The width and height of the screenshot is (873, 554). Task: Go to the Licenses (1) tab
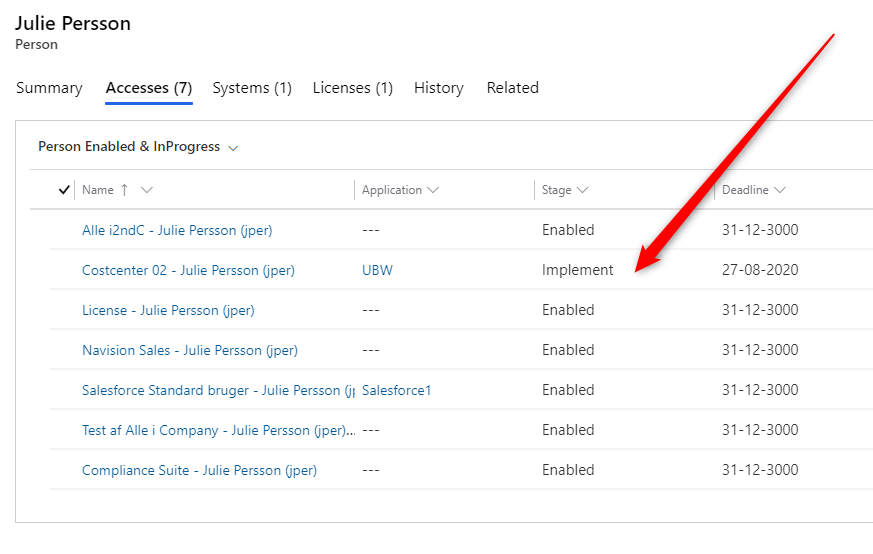tap(352, 88)
